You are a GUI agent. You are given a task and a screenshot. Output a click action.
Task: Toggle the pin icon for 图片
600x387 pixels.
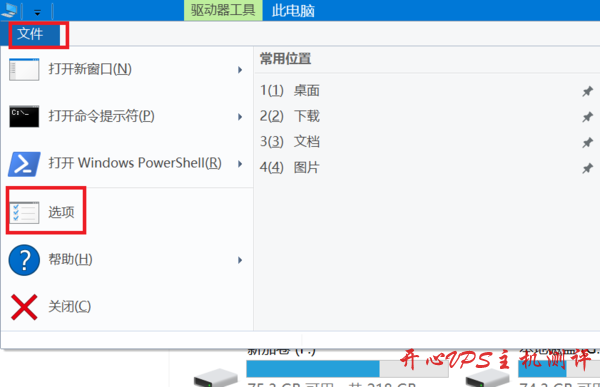587,168
